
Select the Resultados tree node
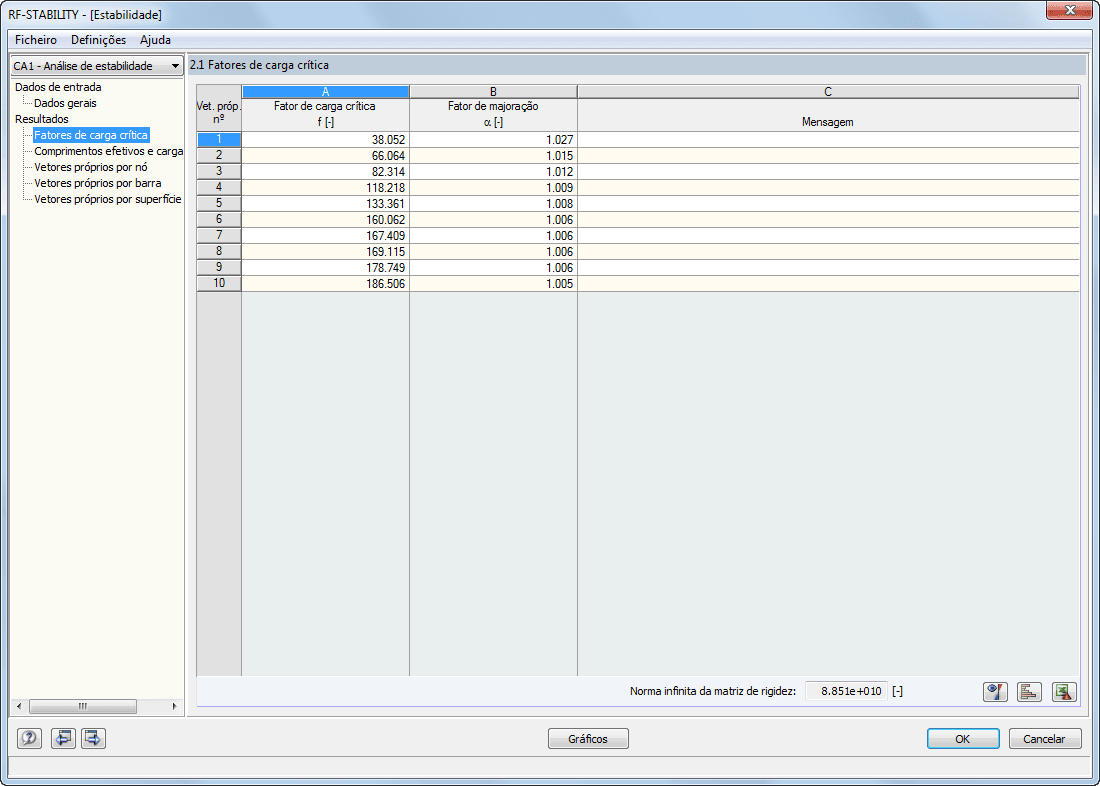(x=42, y=119)
